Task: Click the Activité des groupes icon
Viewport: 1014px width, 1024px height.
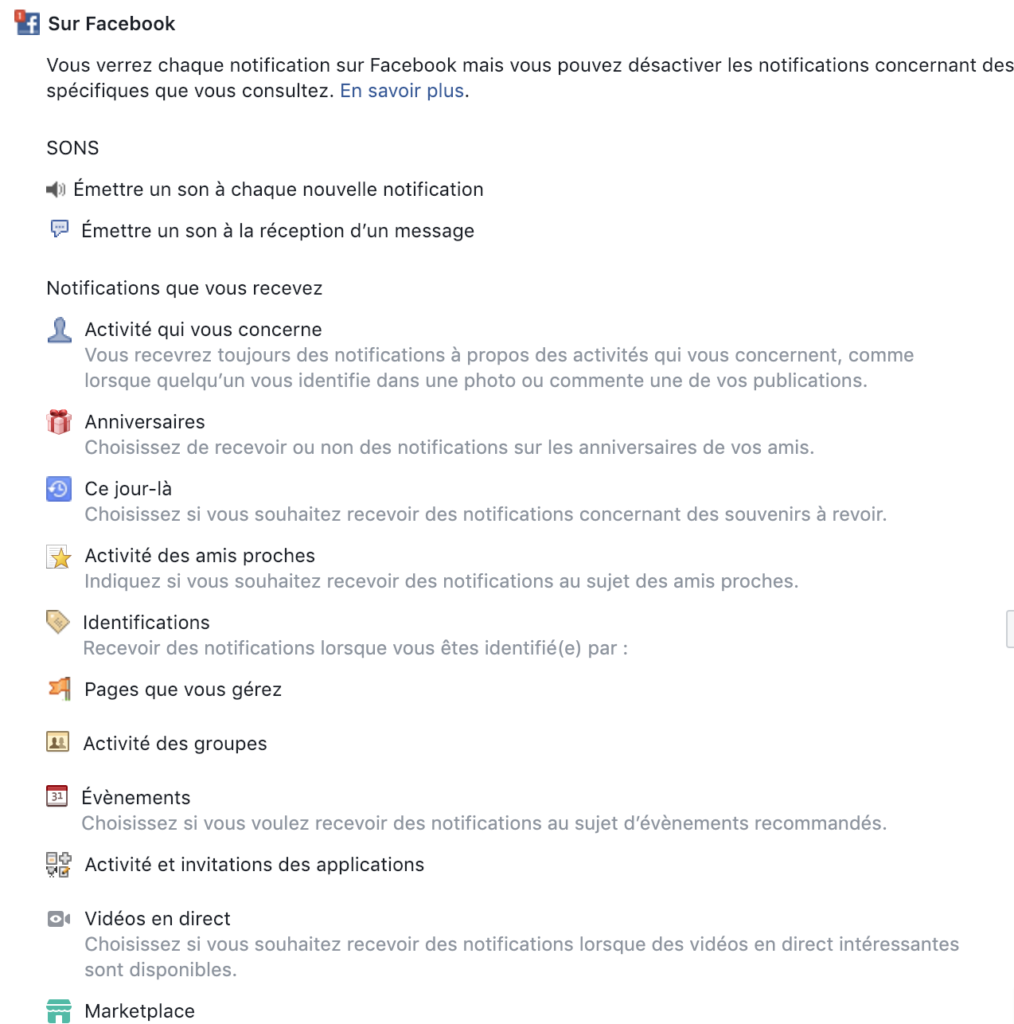Action: 57,743
